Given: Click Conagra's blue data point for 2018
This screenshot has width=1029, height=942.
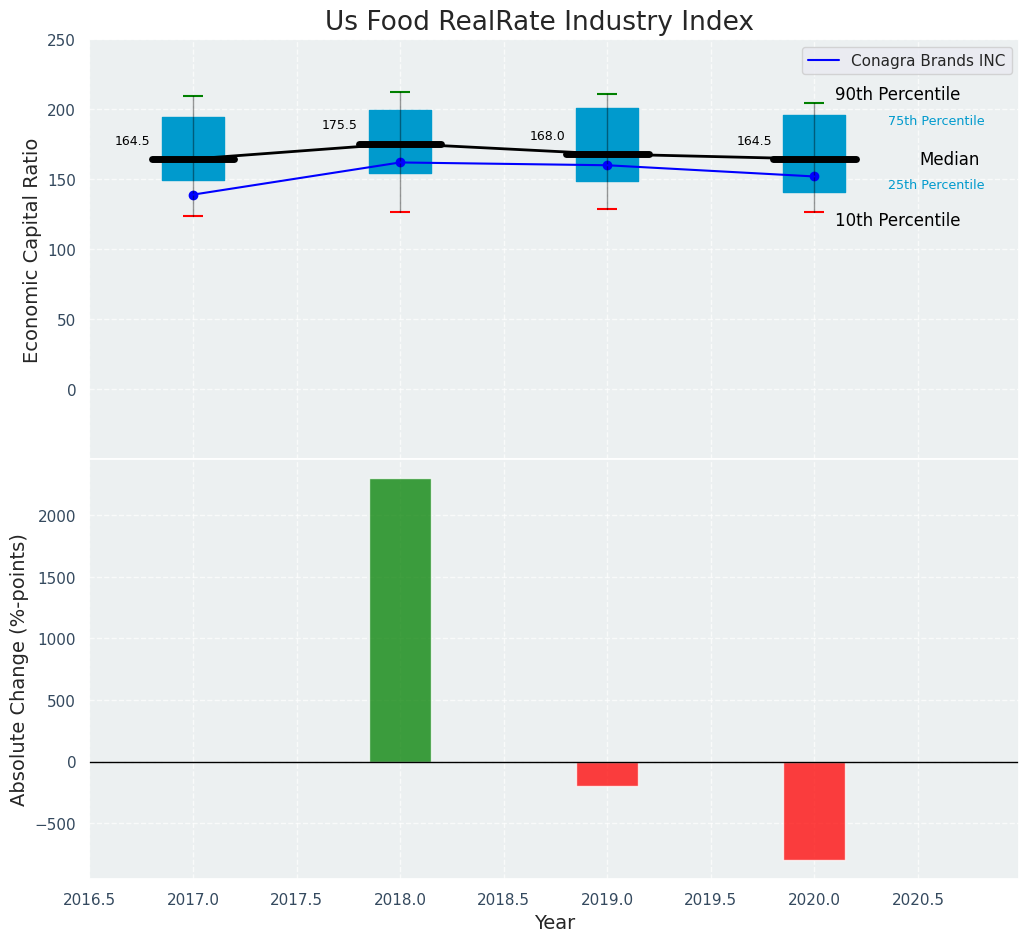Looking at the screenshot, I should click(x=400, y=162).
